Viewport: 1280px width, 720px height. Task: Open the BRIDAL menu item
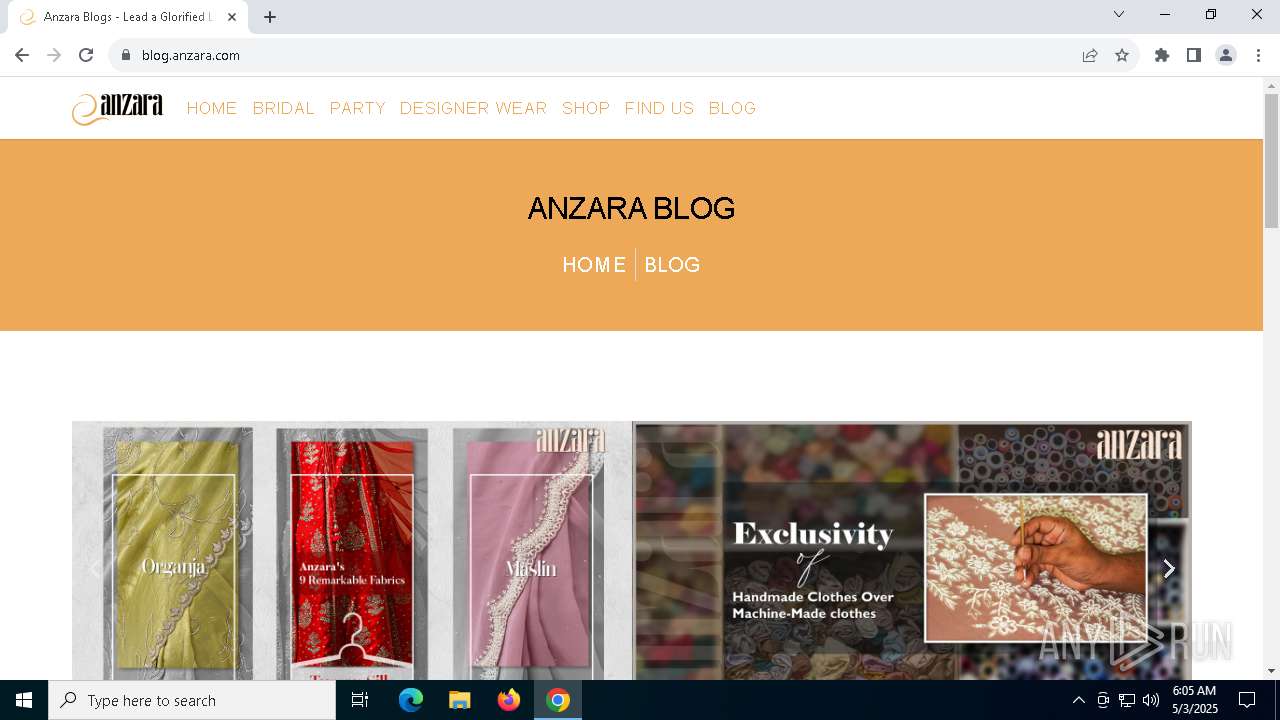(283, 108)
